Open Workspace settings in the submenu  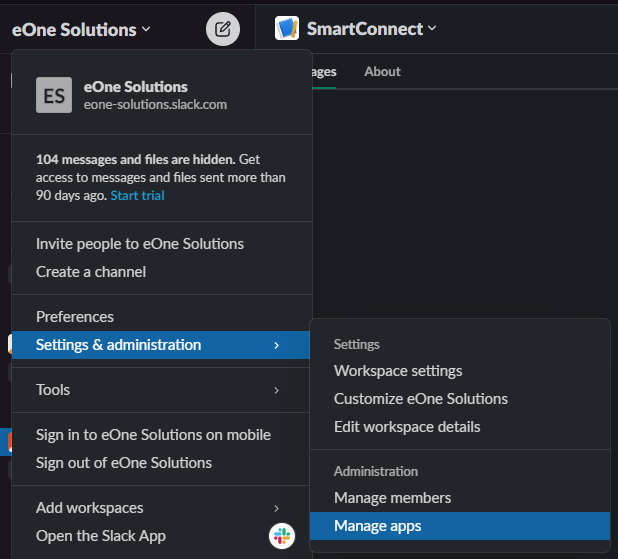click(x=460, y=371)
